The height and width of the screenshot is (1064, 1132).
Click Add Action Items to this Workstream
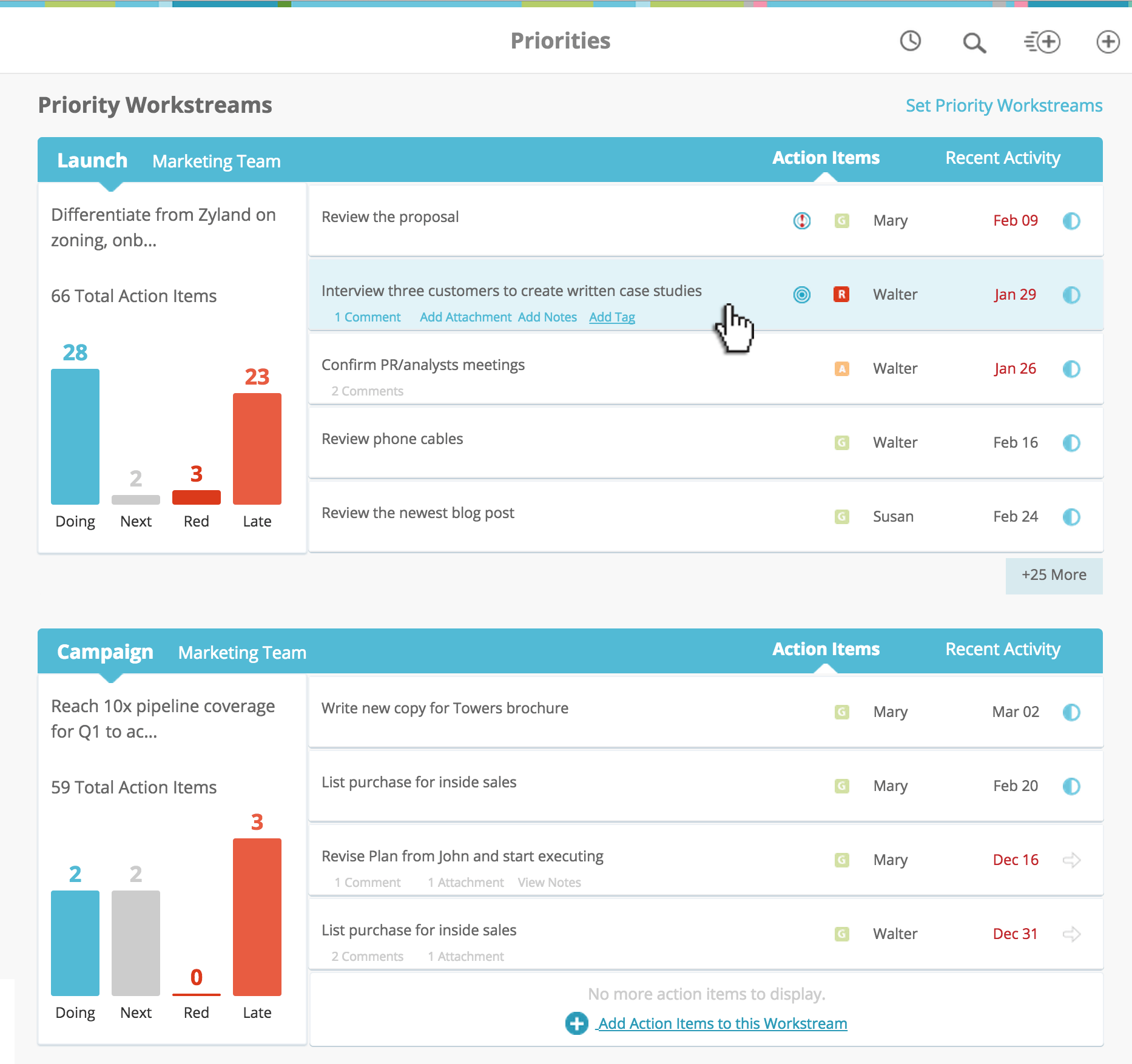click(721, 1023)
